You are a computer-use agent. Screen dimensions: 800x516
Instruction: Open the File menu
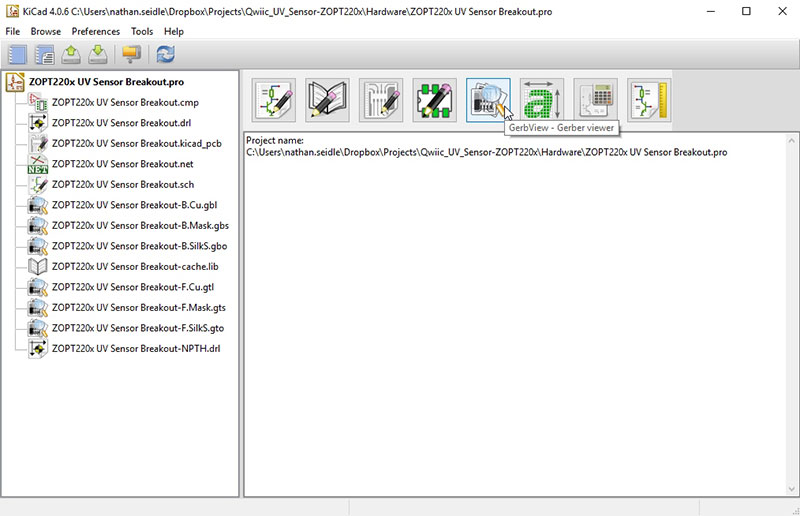click(13, 31)
